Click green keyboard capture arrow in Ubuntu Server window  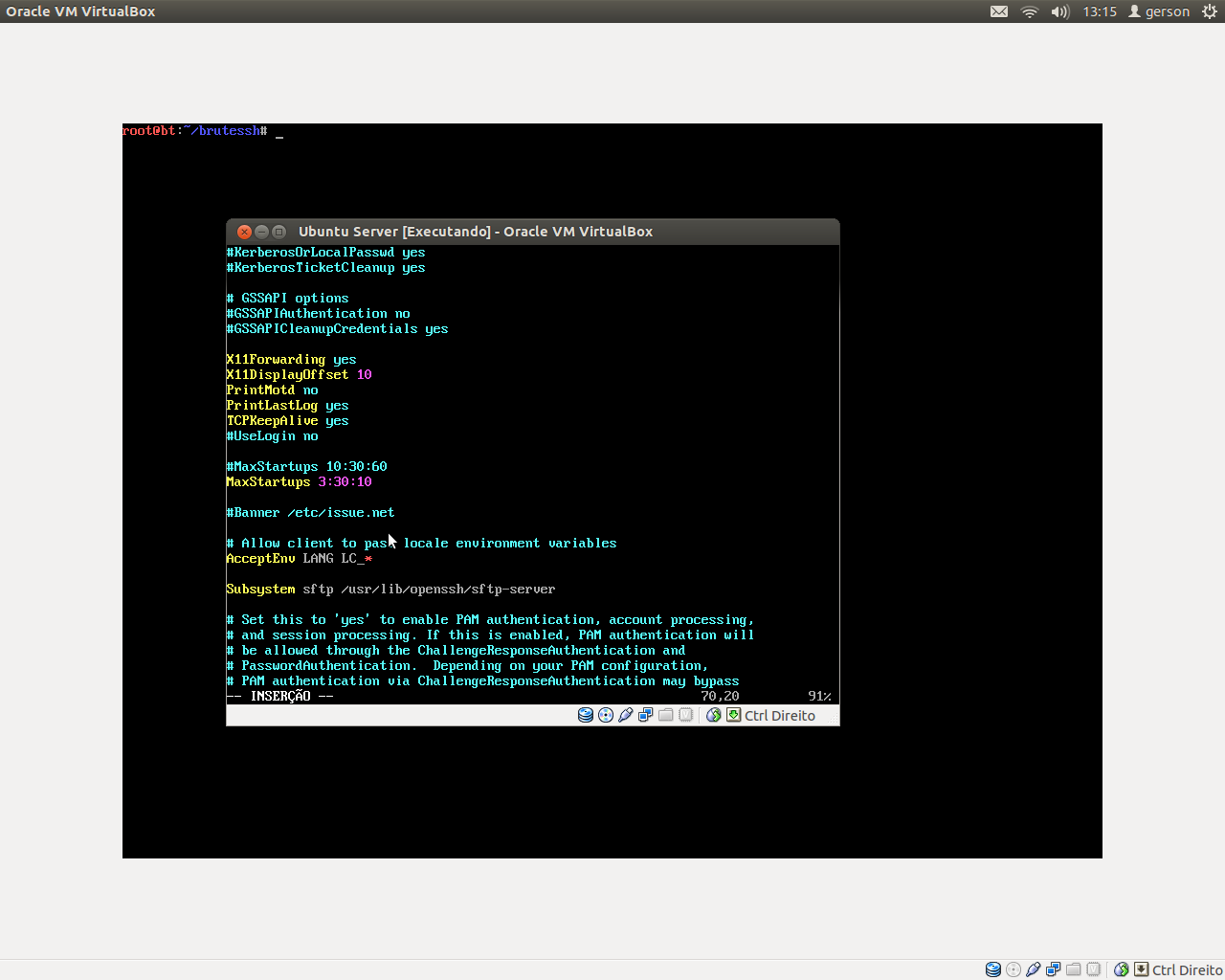(x=734, y=715)
